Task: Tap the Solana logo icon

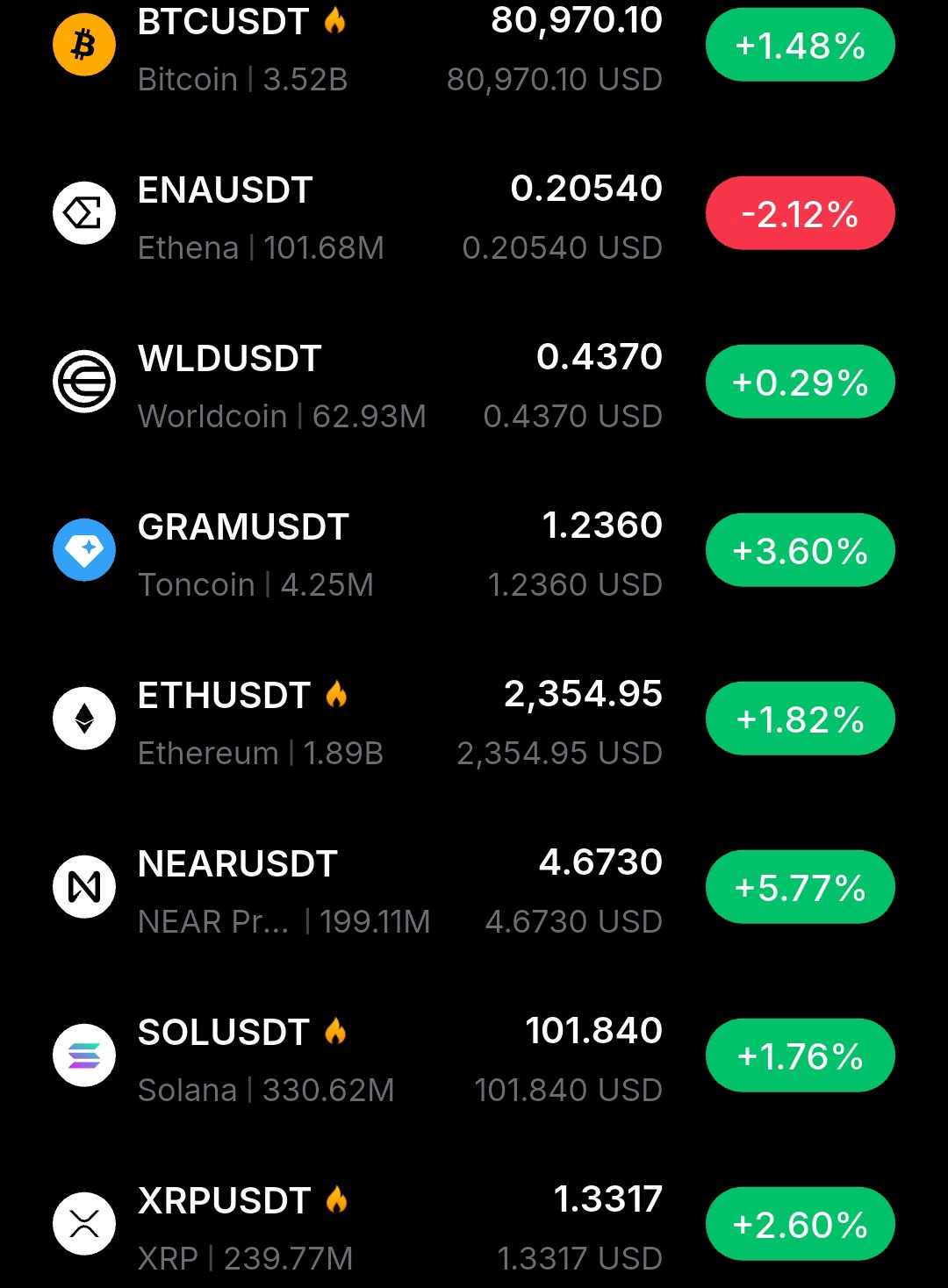Action: [84, 1055]
